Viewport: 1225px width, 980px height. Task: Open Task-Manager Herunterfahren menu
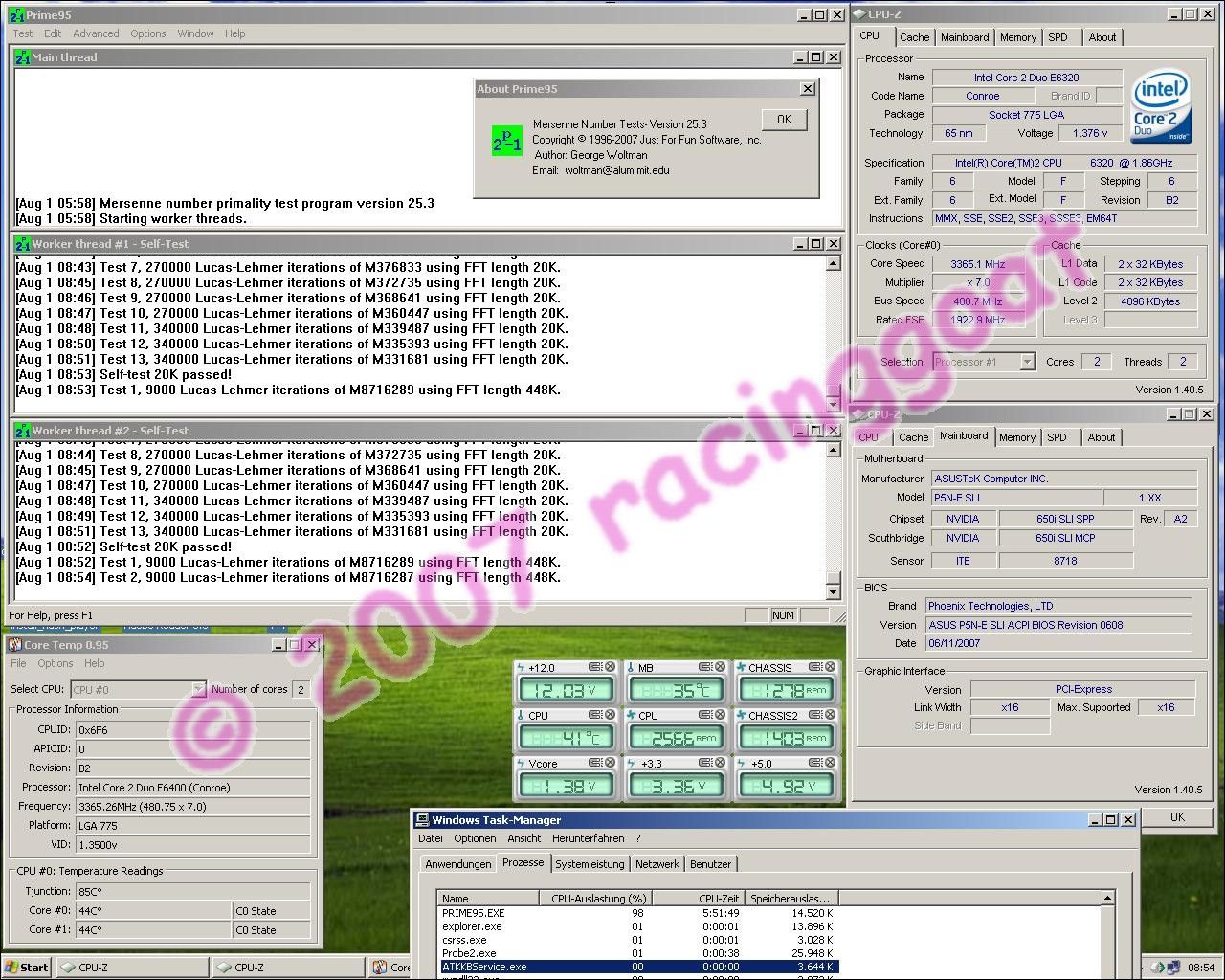[x=589, y=838]
